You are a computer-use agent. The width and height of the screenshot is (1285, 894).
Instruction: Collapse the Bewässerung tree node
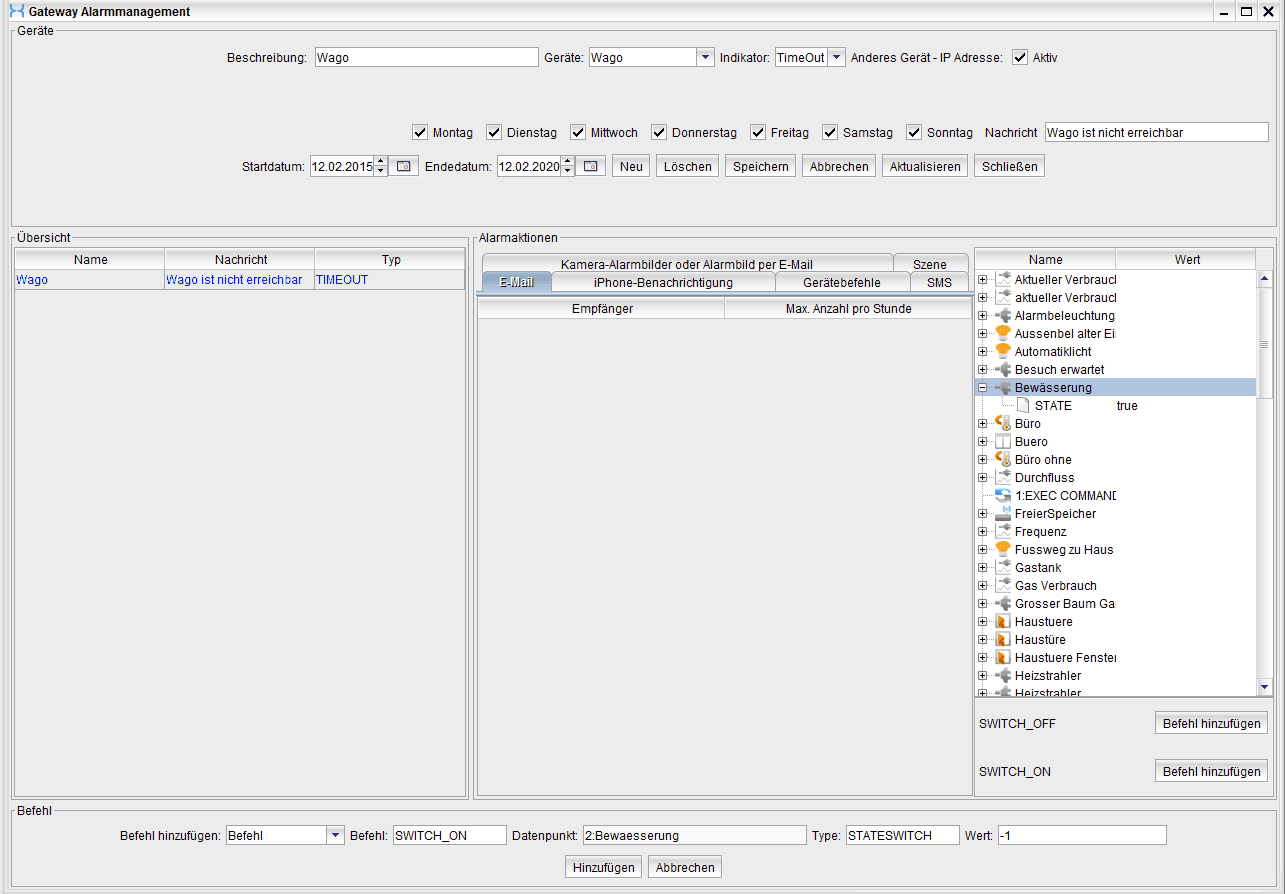[x=982, y=388]
